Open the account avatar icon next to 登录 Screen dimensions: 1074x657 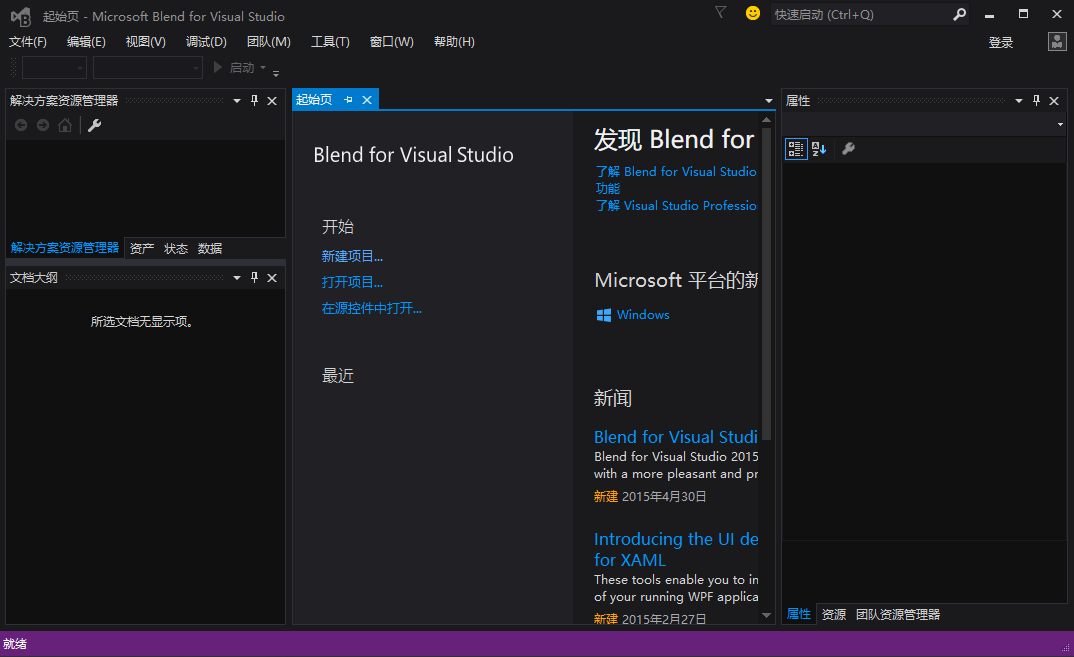(x=1057, y=42)
